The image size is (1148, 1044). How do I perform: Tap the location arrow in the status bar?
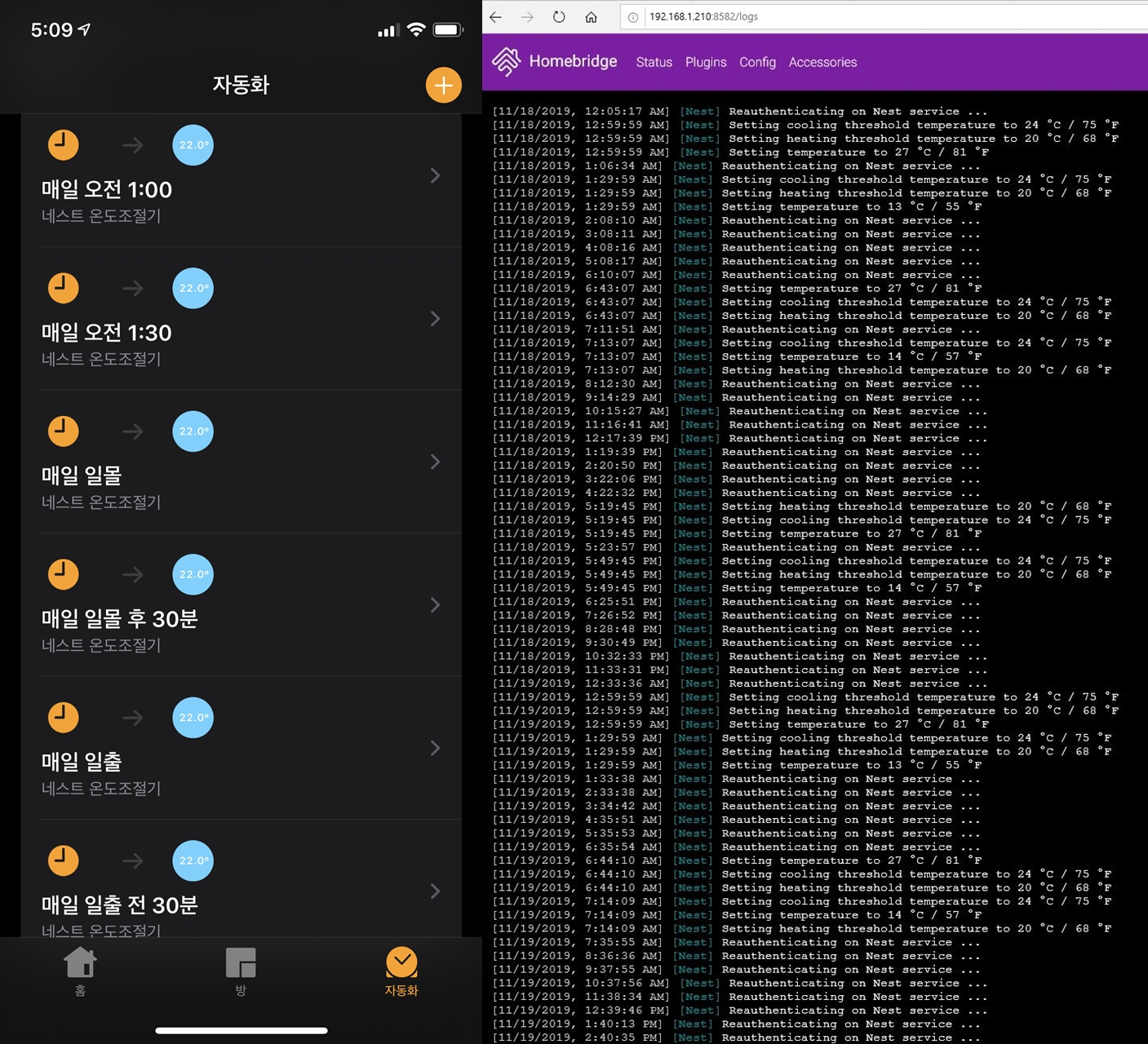click(84, 29)
